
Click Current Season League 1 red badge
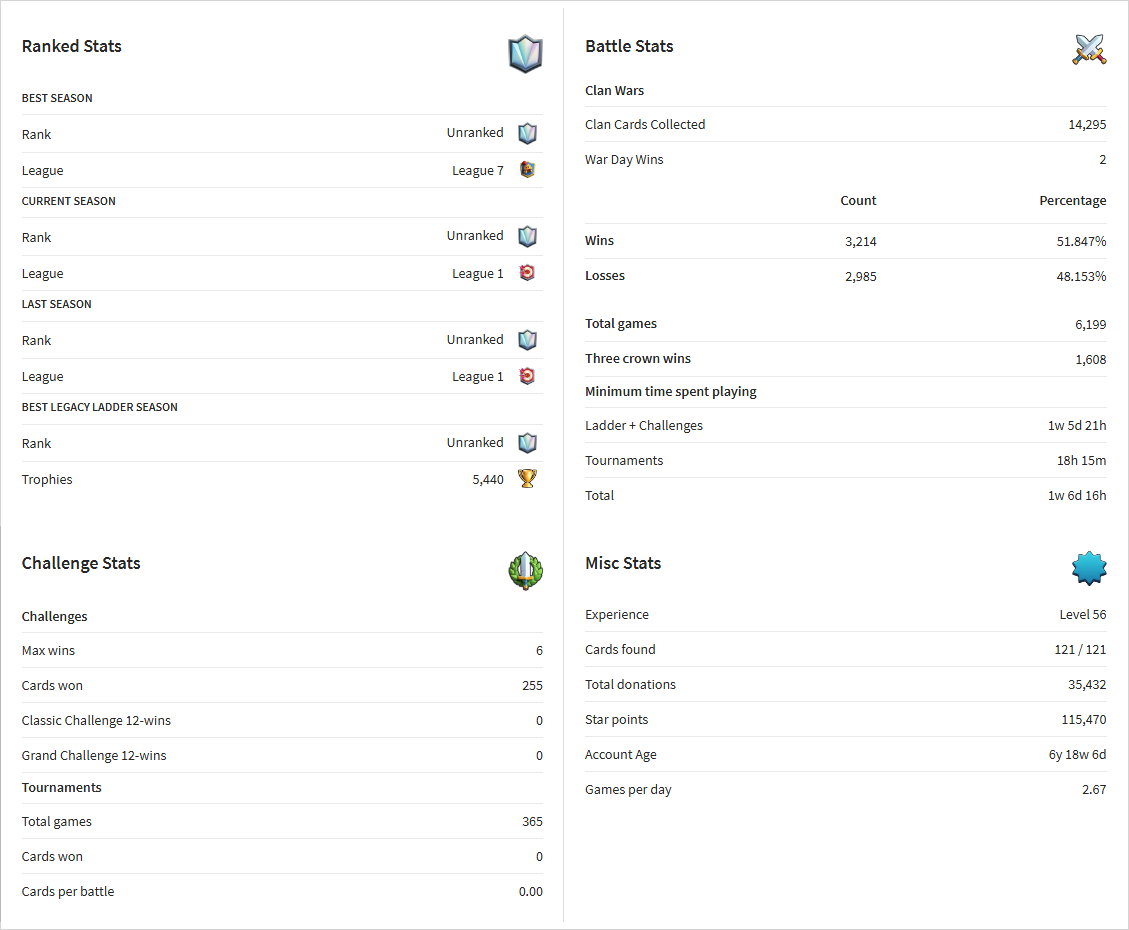(x=528, y=273)
